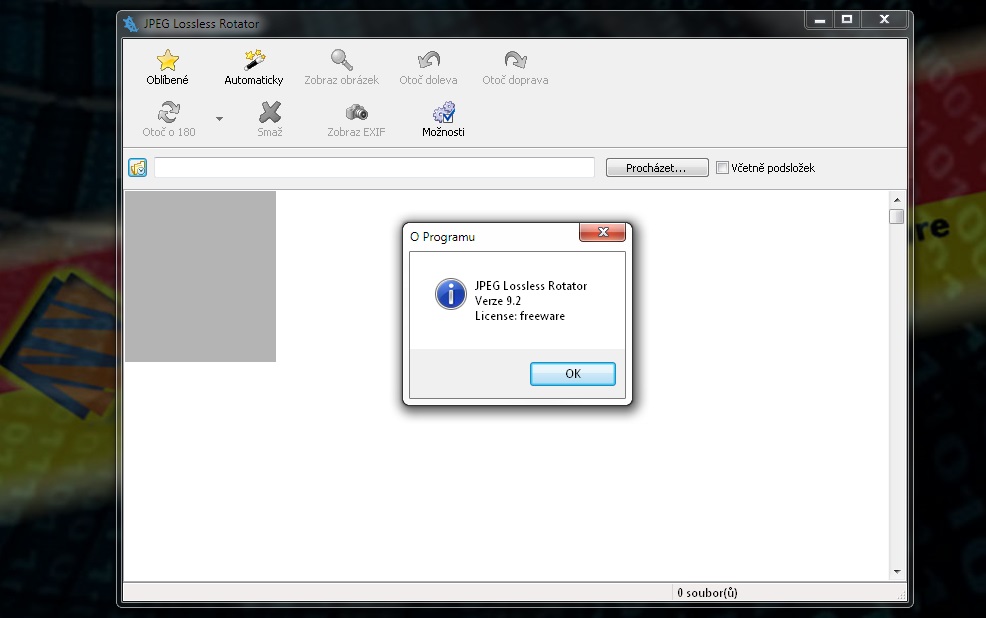986x618 pixels.
Task: Close the O Programu dialog
Action: coord(602,232)
